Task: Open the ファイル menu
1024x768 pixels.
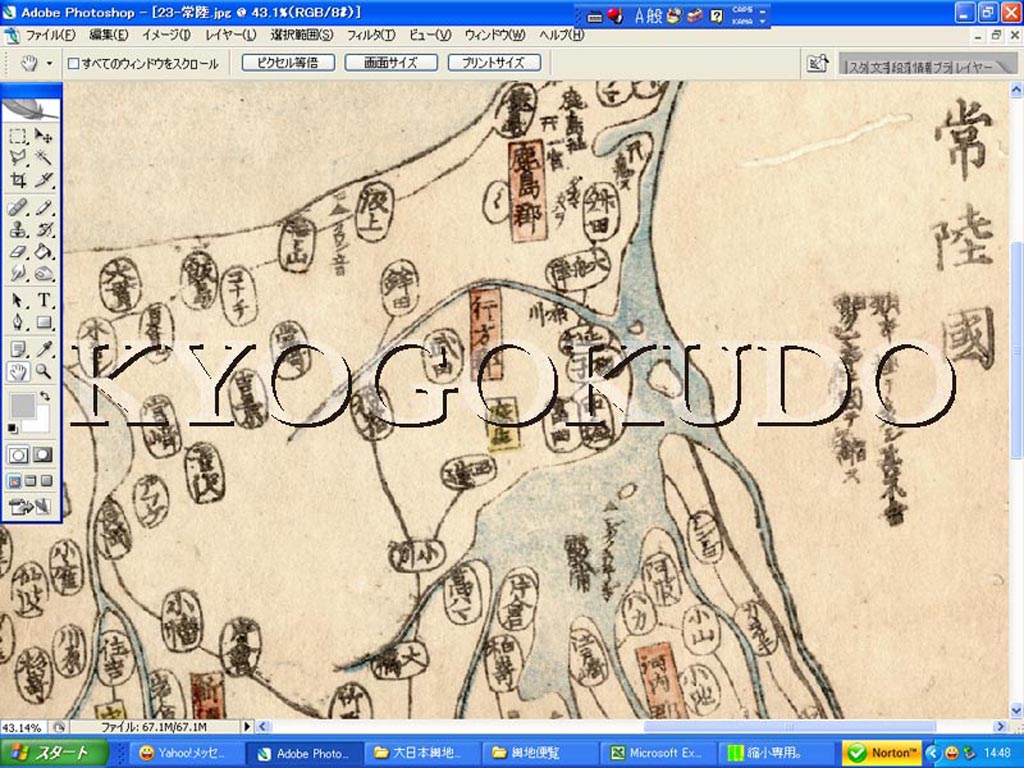Action: (x=50, y=35)
